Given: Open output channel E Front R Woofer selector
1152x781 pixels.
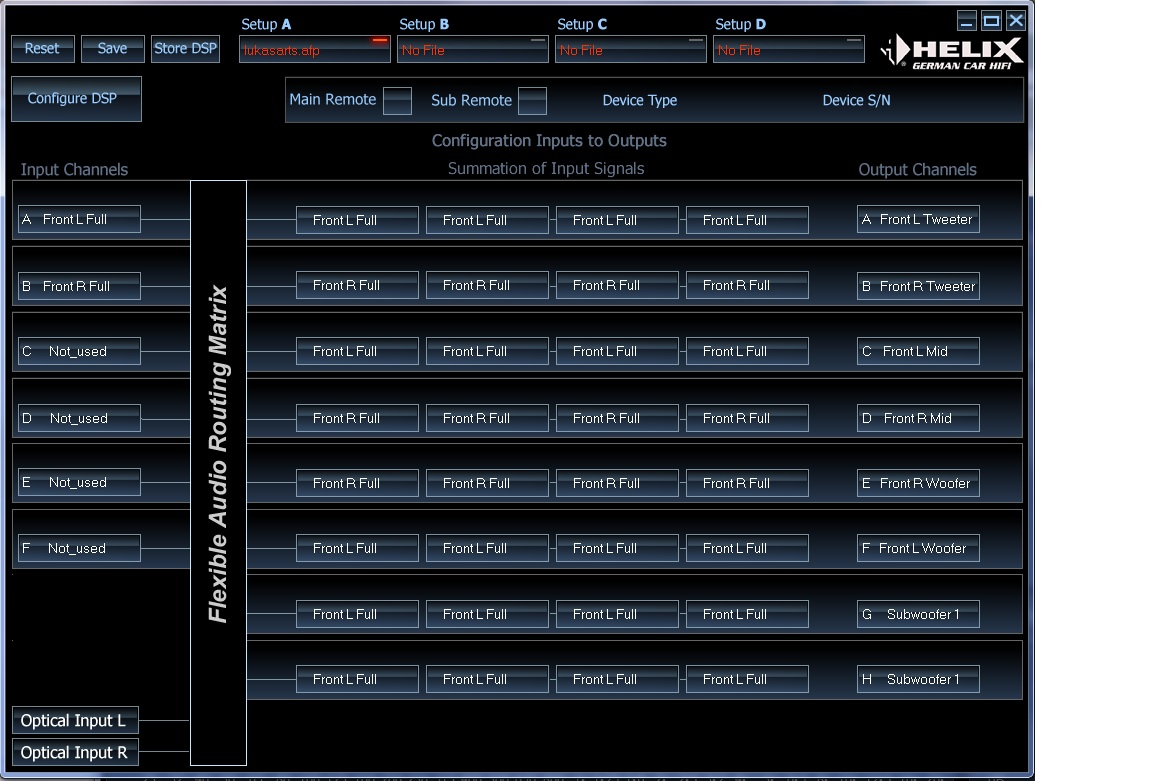Looking at the screenshot, I should [918, 483].
